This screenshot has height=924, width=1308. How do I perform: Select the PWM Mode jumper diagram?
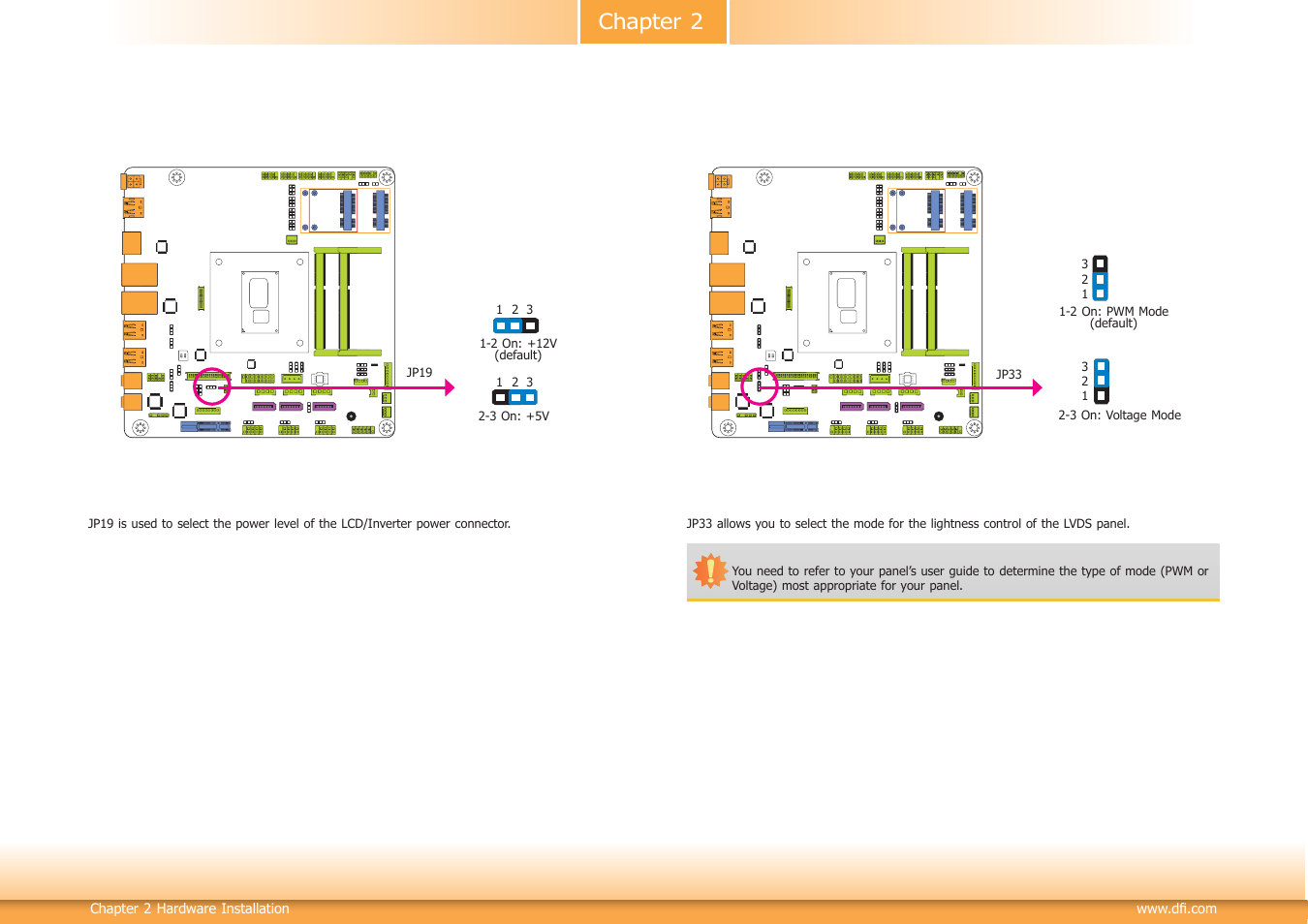[1101, 278]
